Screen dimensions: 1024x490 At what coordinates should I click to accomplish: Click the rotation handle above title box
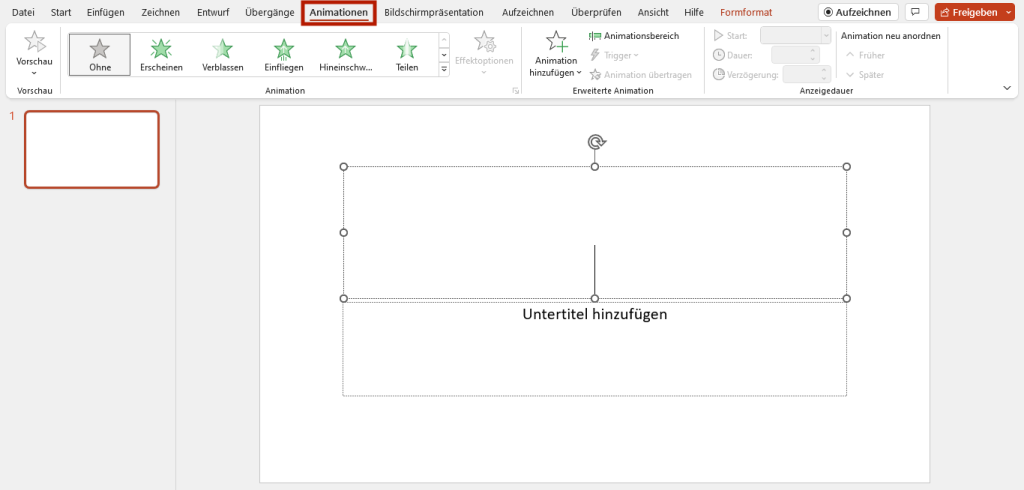coord(596,142)
